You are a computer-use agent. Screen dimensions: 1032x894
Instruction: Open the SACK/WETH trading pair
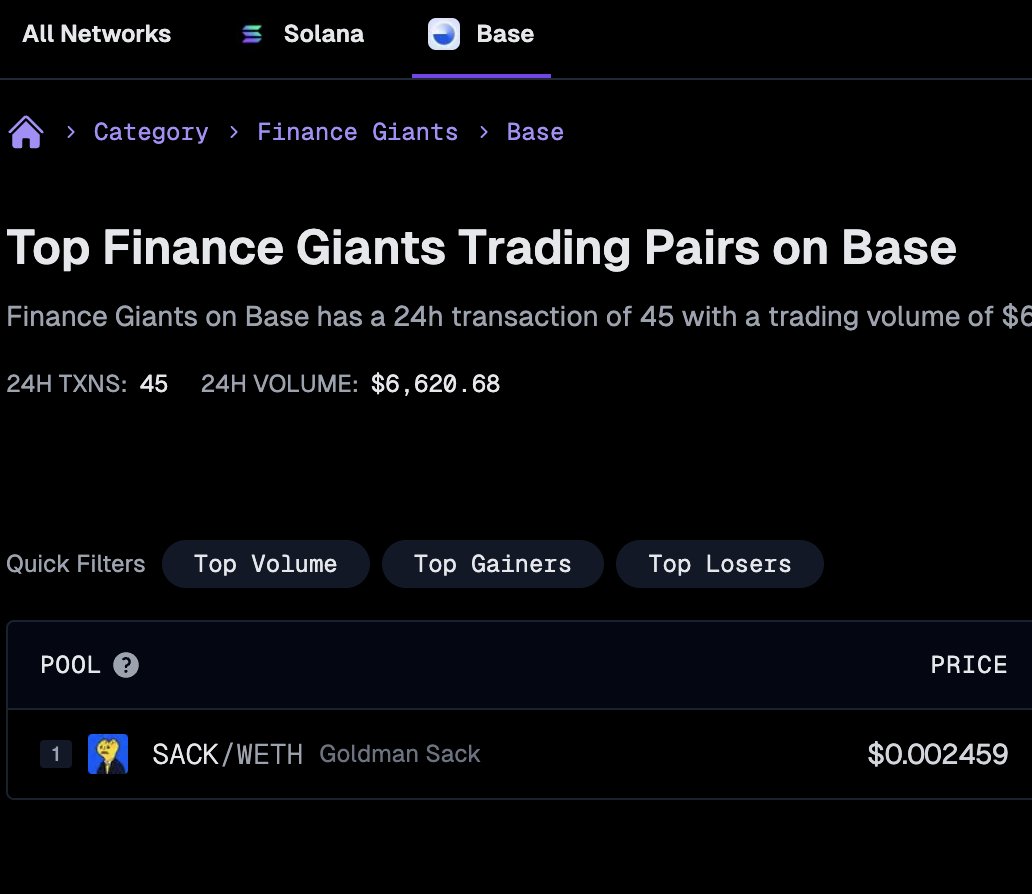point(228,754)
